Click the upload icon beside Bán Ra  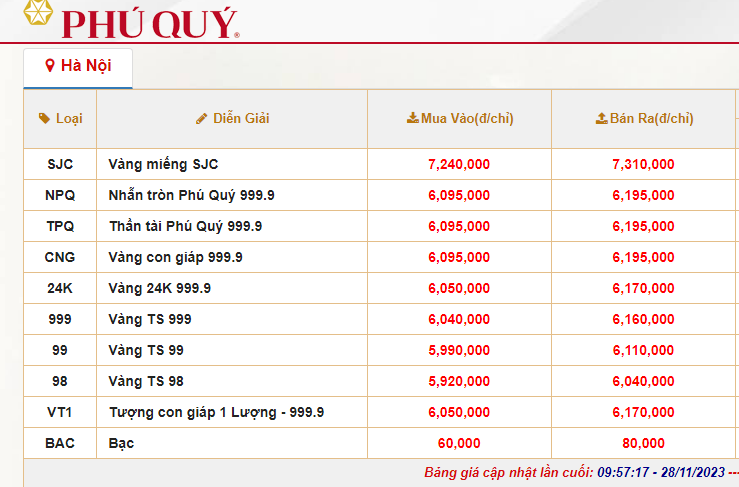(601, 118)
